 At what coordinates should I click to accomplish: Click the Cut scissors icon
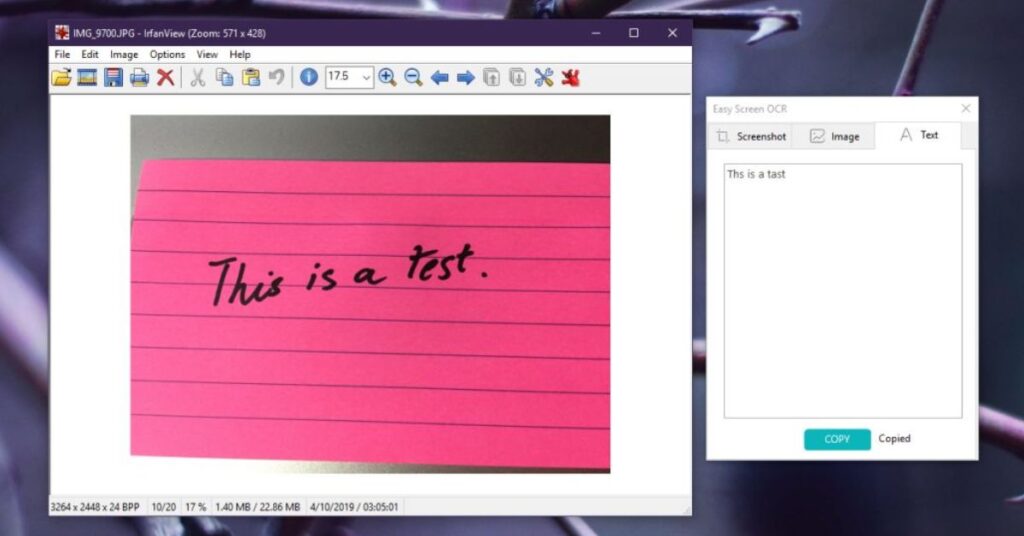198,77
